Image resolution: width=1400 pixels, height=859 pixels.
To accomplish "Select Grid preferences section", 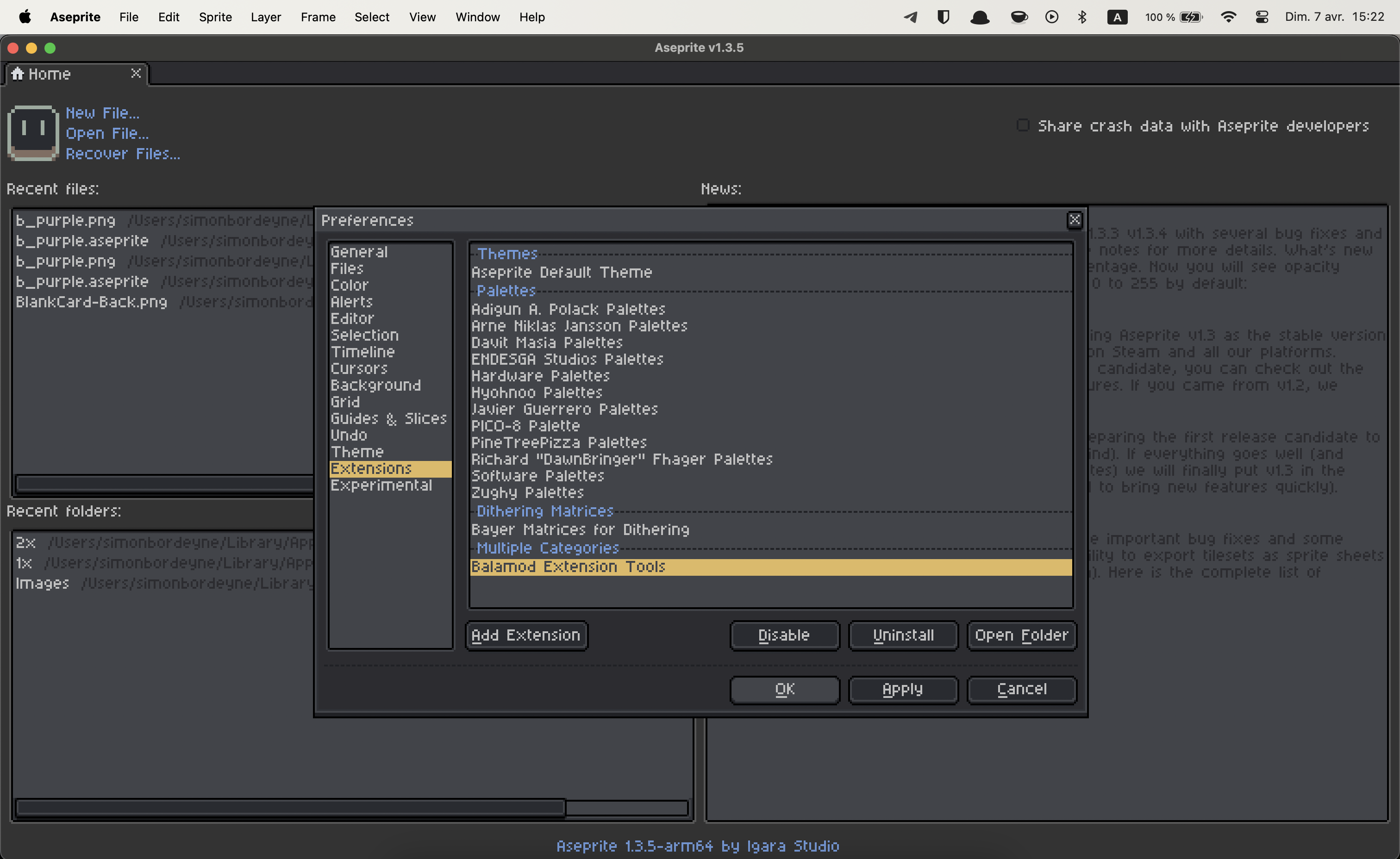I will [390, 402].
